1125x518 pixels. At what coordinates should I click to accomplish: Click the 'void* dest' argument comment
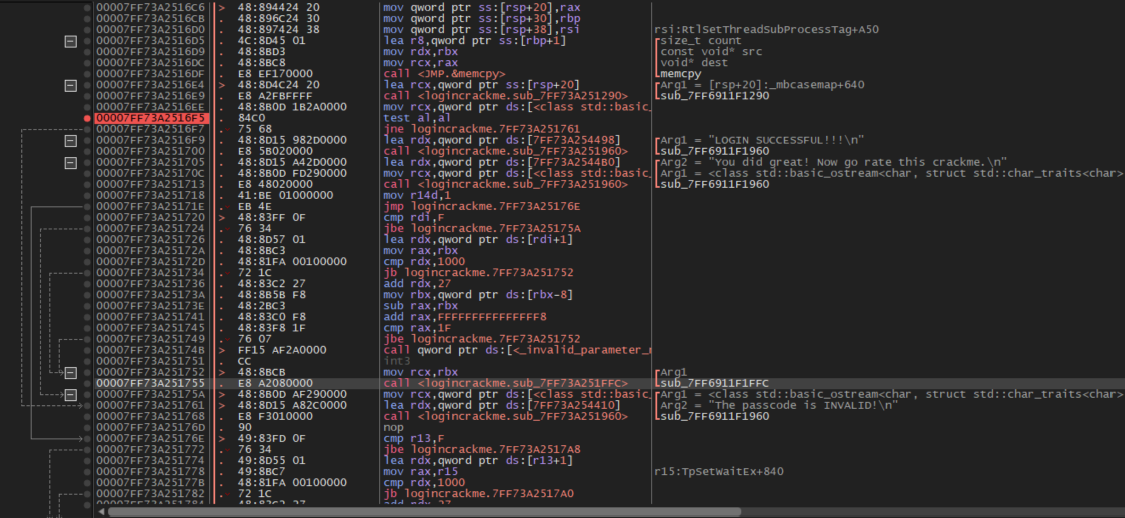coord(692,63)
